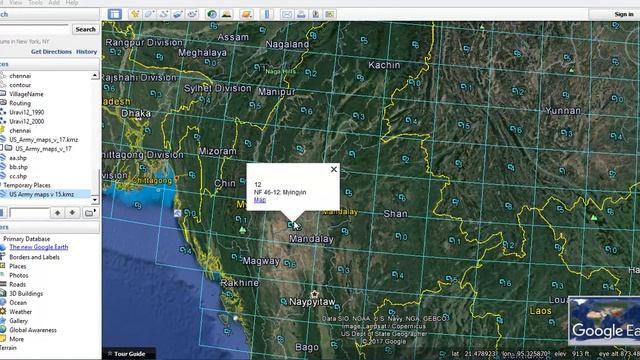Screen dimensions: 640x360
Task: Open historical imagery clock icon
Action: [212, 14]
